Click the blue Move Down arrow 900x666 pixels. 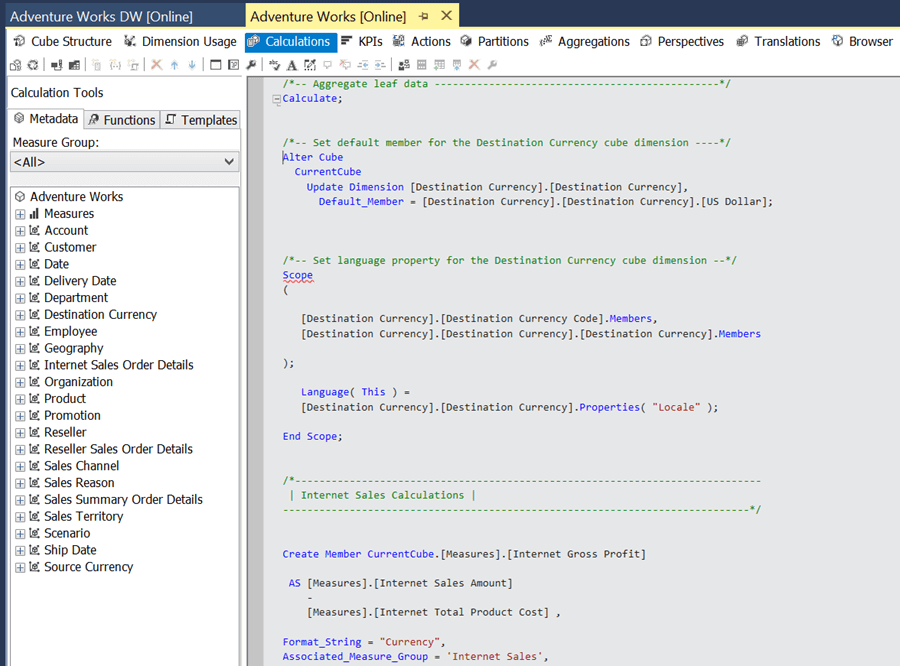coord(191,65)
